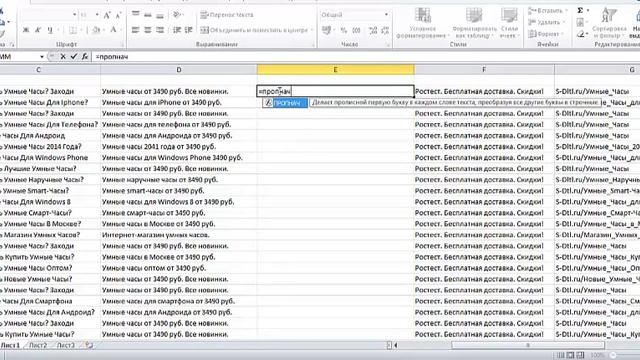Toggle underline (Ч) formatting

tap(50, 30)
